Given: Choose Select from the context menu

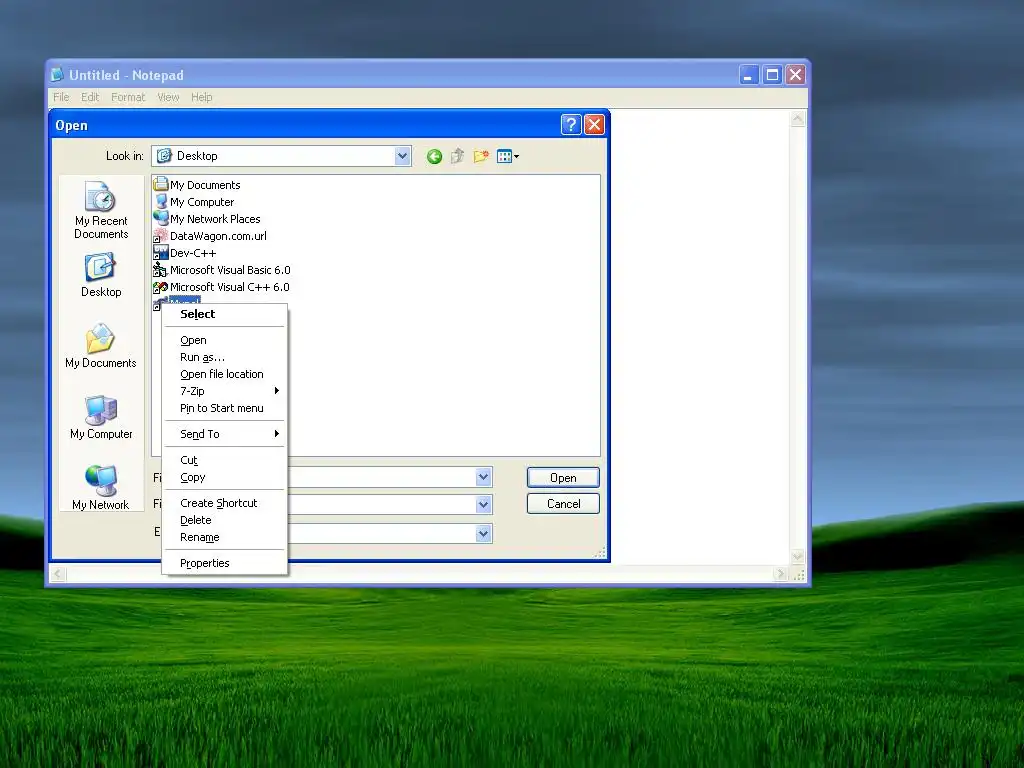Looking at the screenshot, I should (x=225, y=314).
